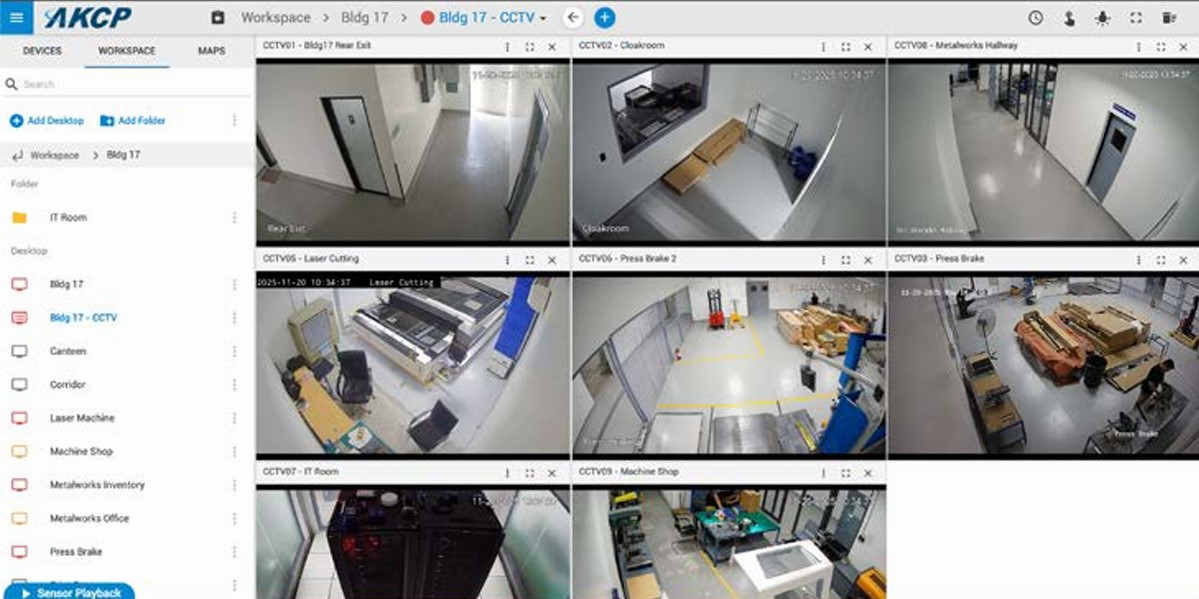
Task: Maximize the CCTV02 - Cloakroom camera panel
Action: click(x=846, y=47)
